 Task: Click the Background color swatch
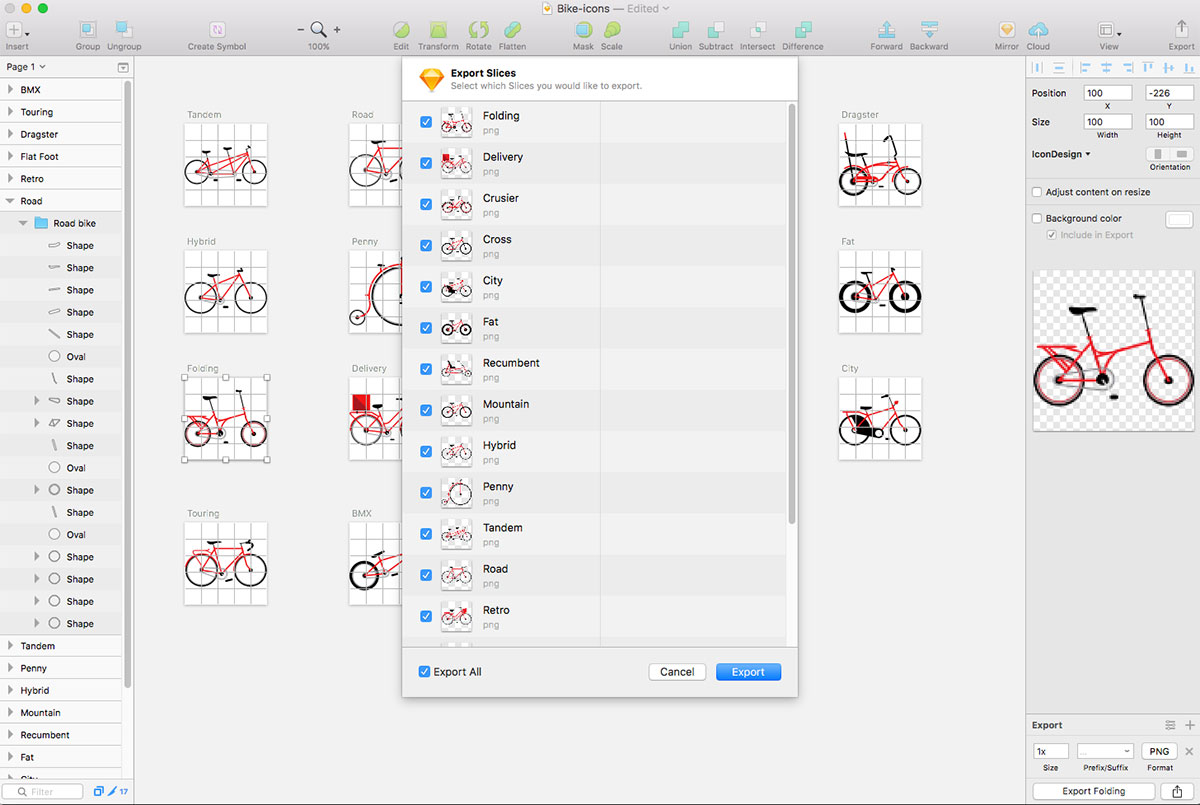click(x=1180, y=219)
